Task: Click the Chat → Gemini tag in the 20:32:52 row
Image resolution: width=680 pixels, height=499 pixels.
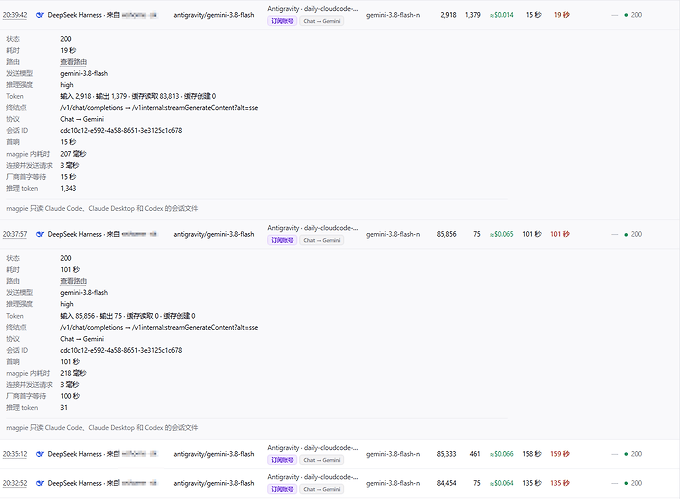Action: (321, 489)
